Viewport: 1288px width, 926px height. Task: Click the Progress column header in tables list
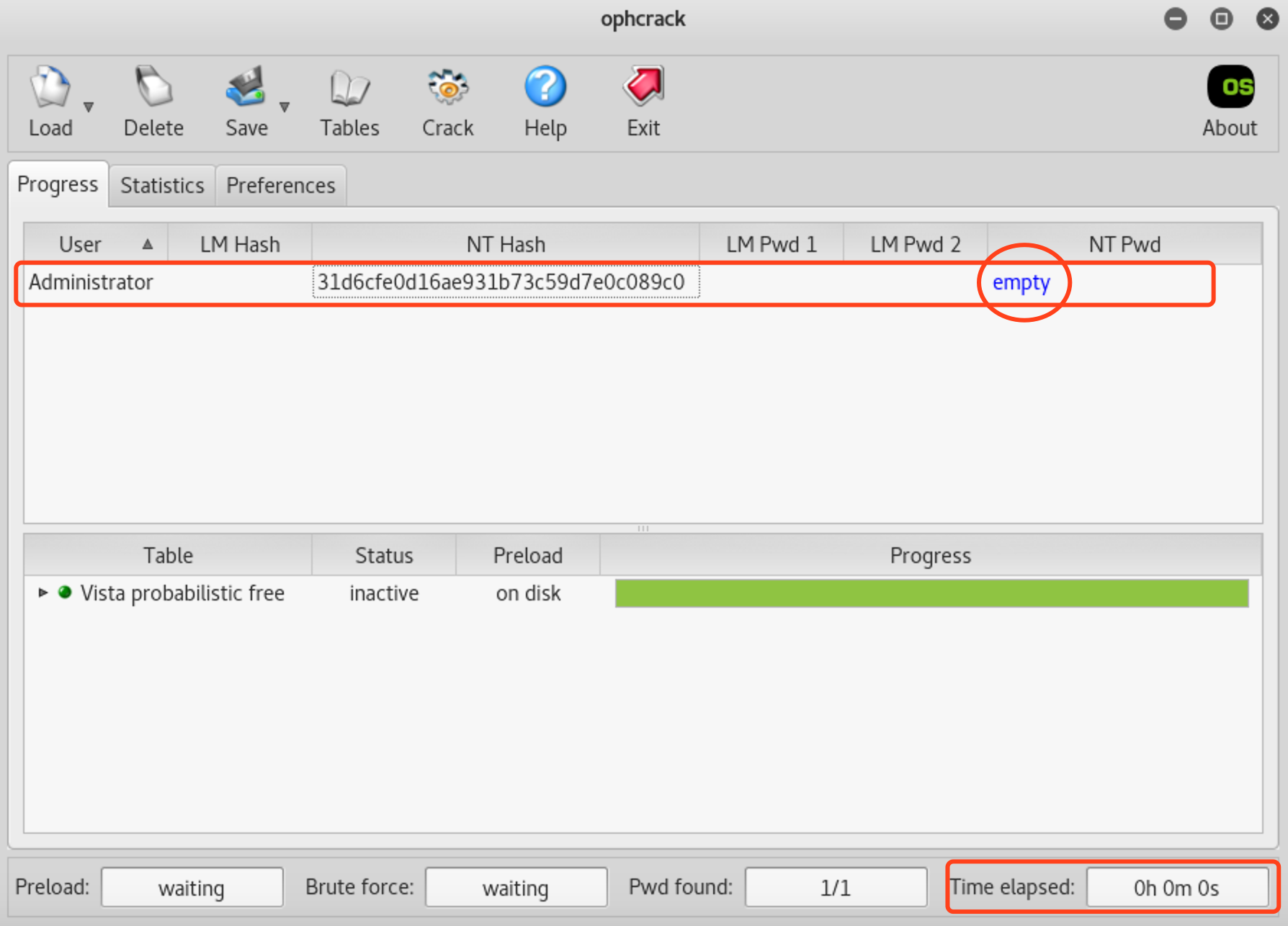click(x=931, y=555)
